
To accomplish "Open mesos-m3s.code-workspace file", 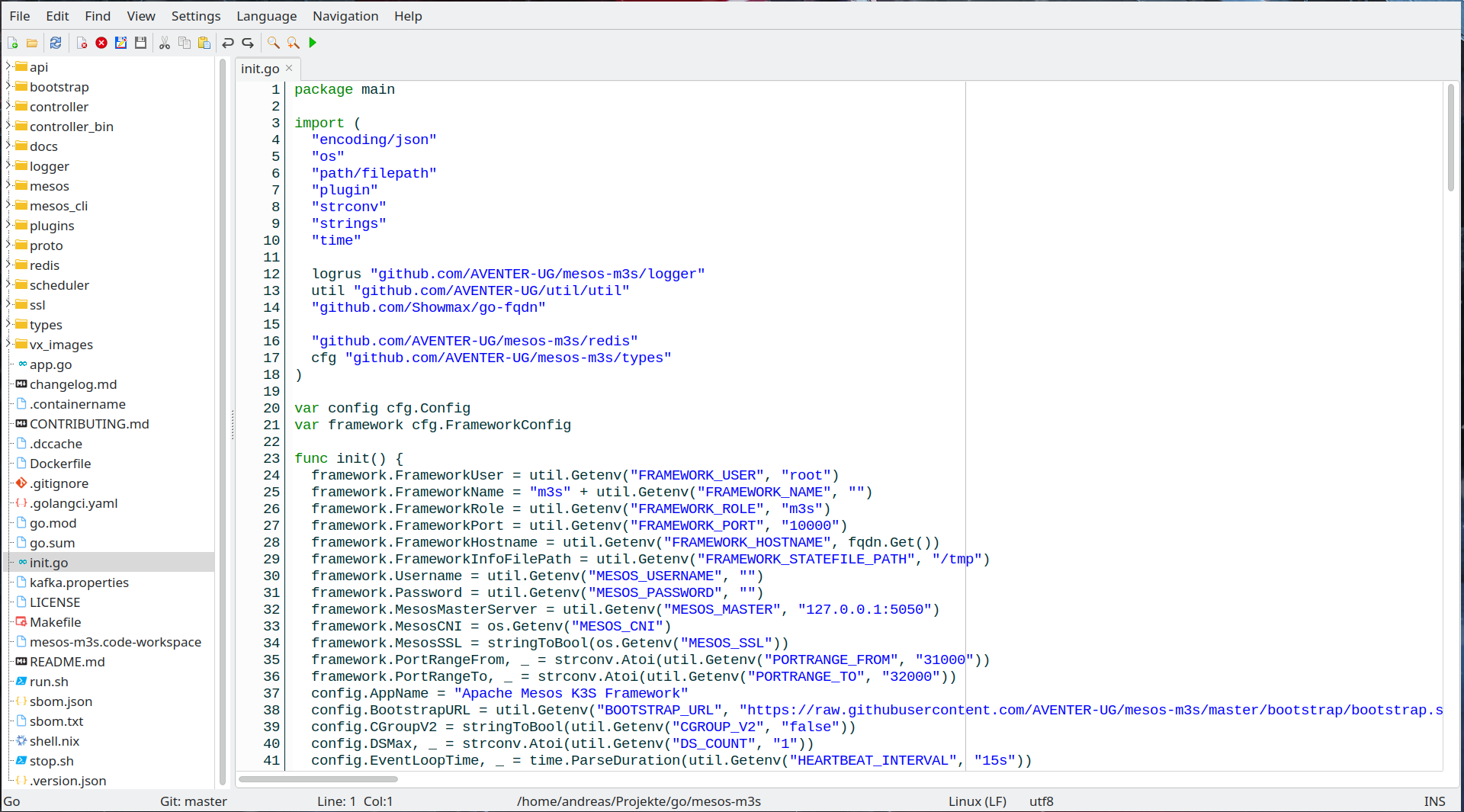I will click(115, 642).
